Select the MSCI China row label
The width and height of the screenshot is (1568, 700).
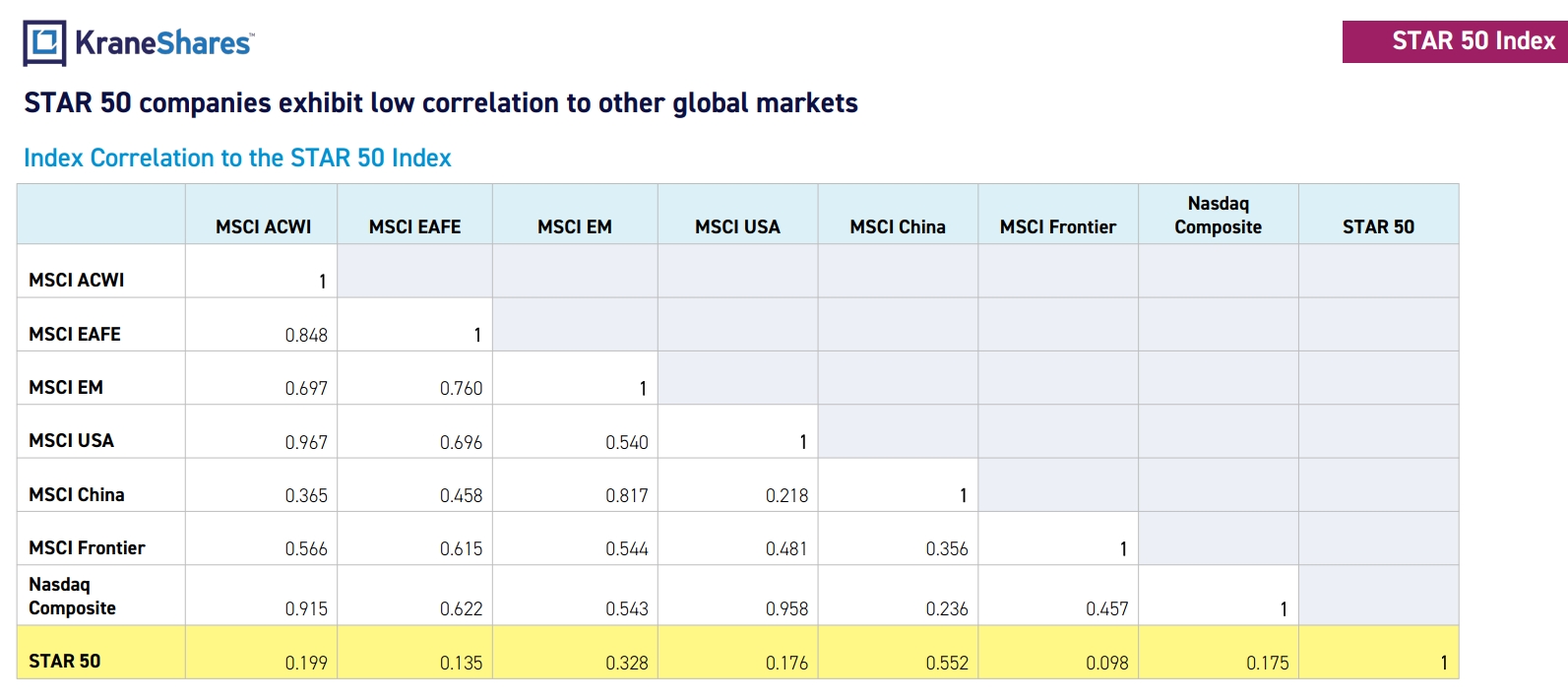(77, 494)
